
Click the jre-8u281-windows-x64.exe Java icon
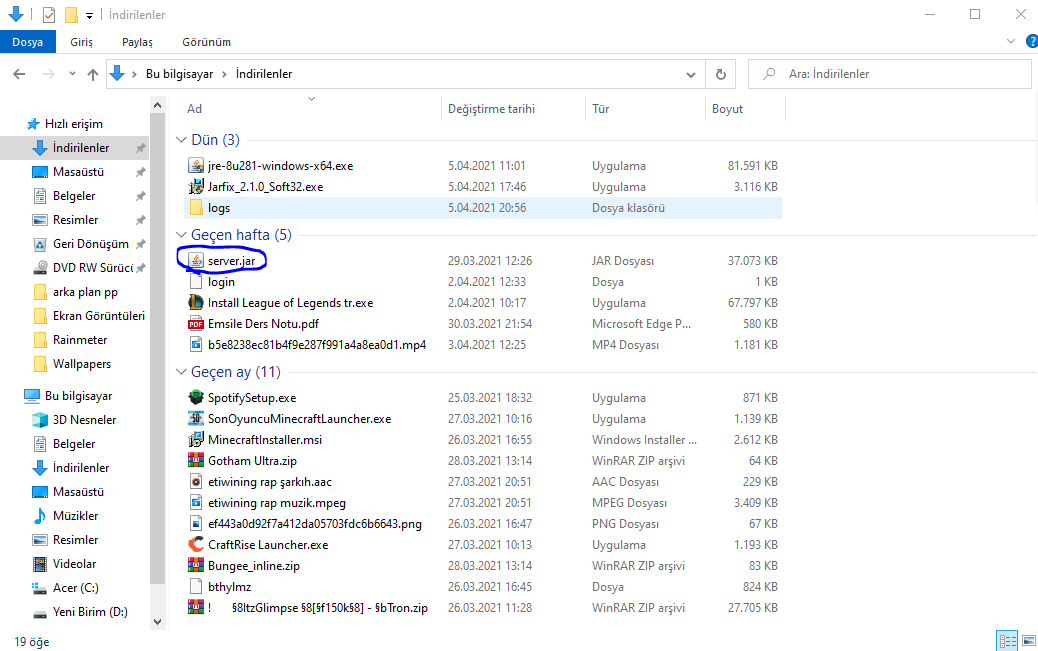[196, 166]
